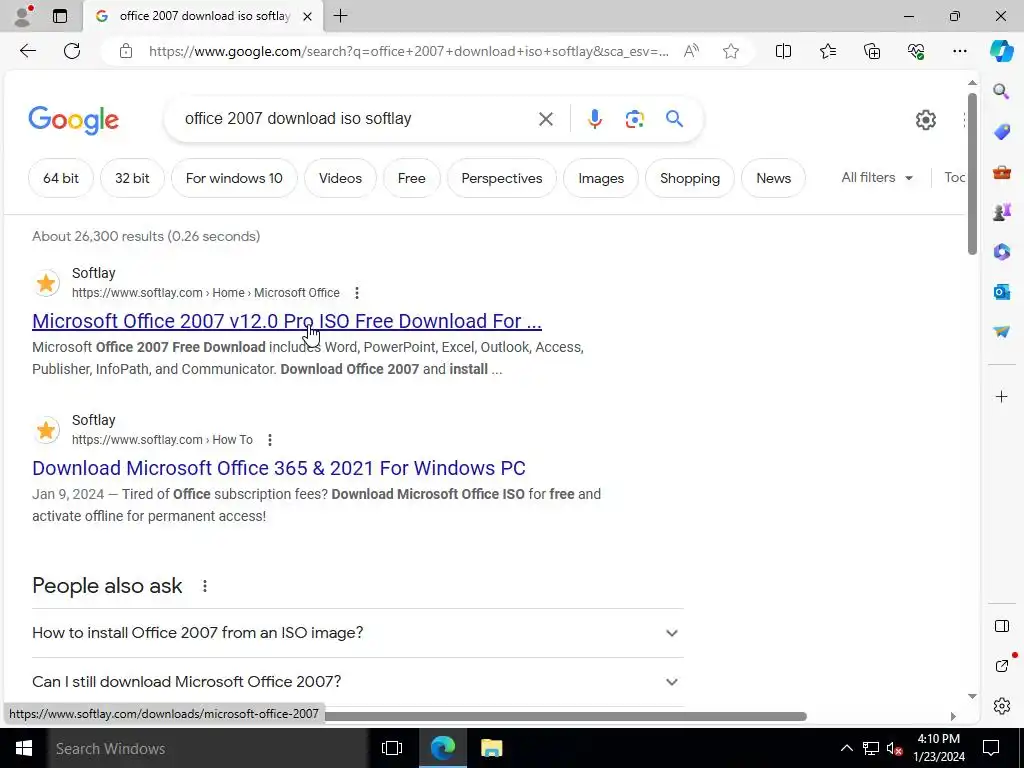The height and width of the screenshot is (768, 1024).
Task: Open Google quick settings gear
Action: click(x=925, y=120)
